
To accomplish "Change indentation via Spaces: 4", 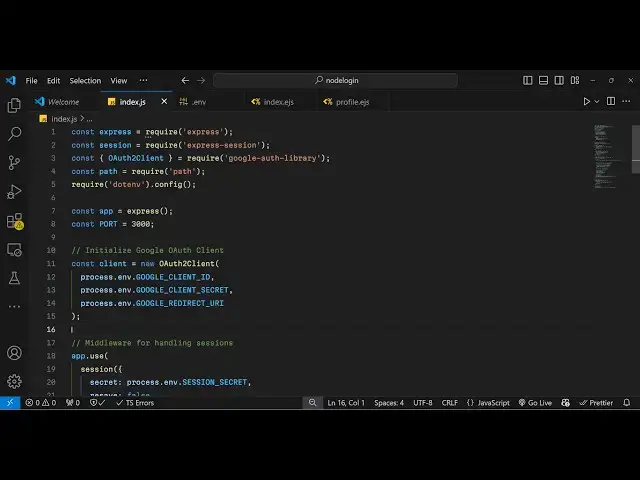I will tap(389, 403).
